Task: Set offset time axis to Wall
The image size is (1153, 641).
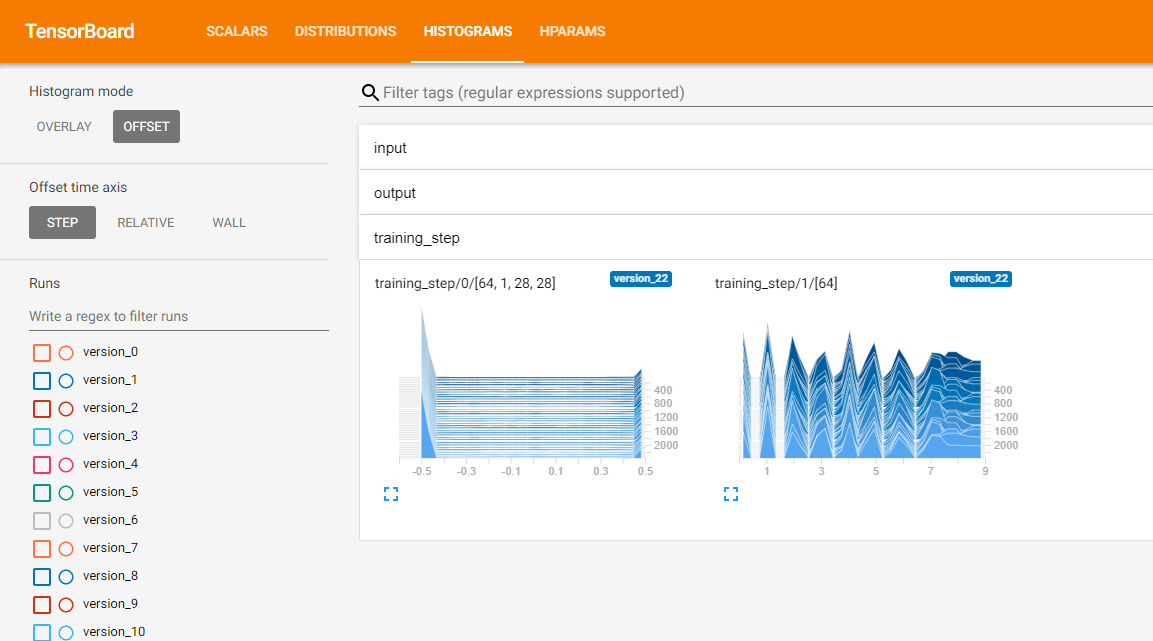Action: point(229,223)
